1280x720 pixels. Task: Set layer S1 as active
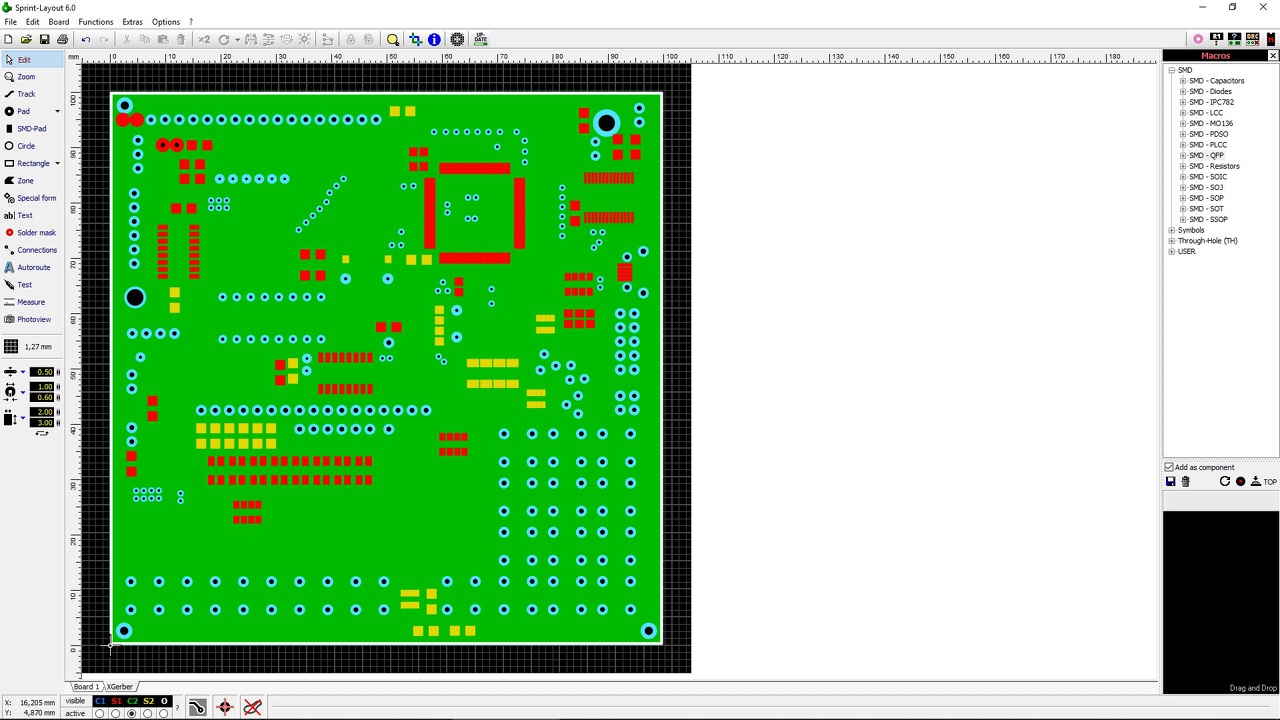tap(115, 713)
